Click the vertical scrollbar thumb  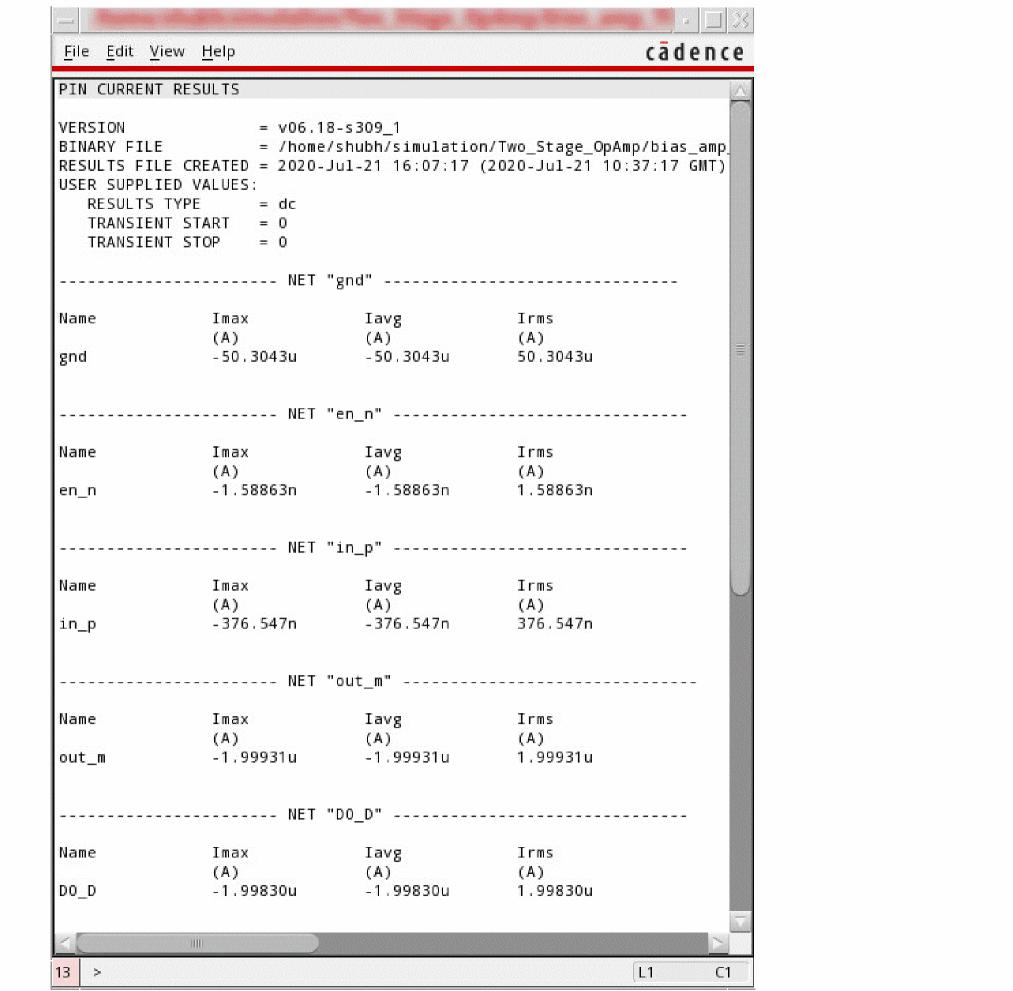[740, 349]
